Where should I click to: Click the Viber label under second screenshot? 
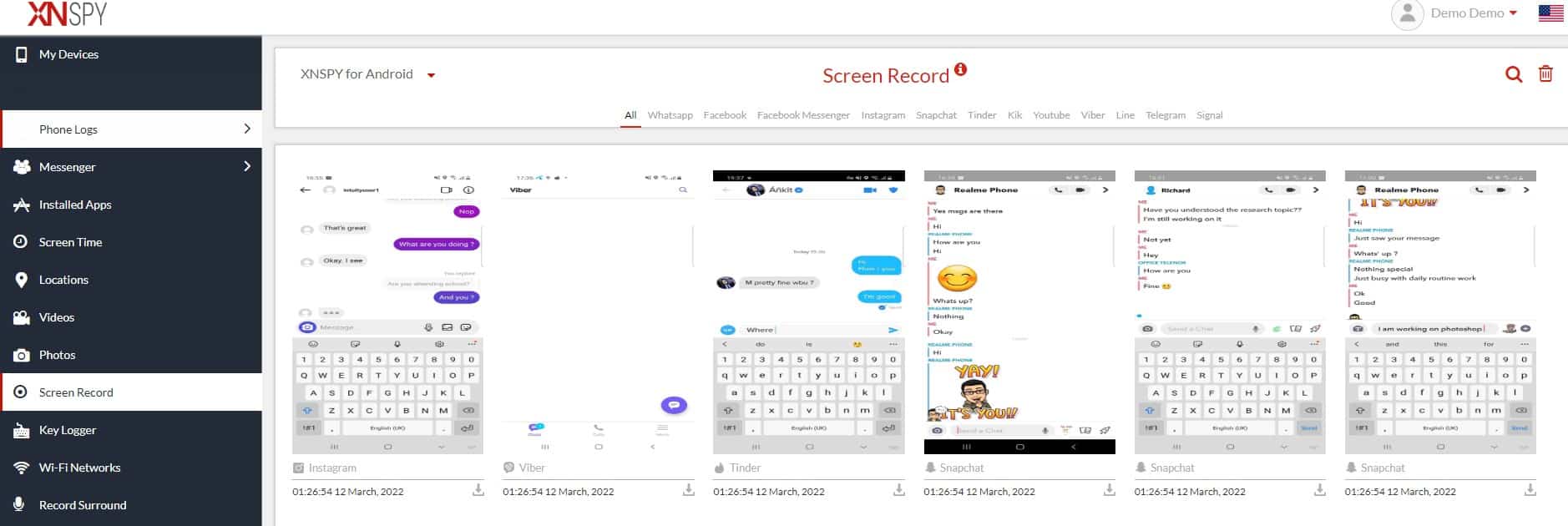tap(531, 468)
